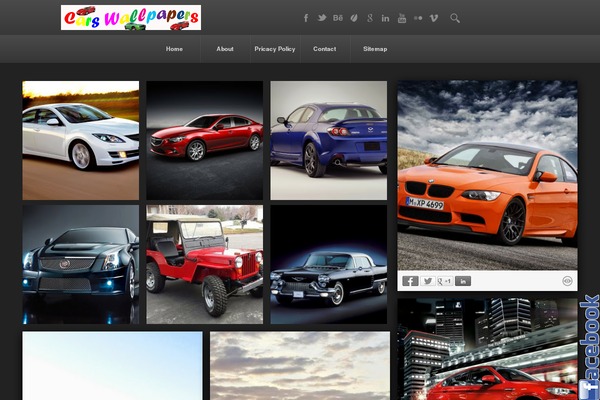Click the eye view icon under BMW
The height and width of the screenshot is (400, 600).
click(x=567, y=281)
